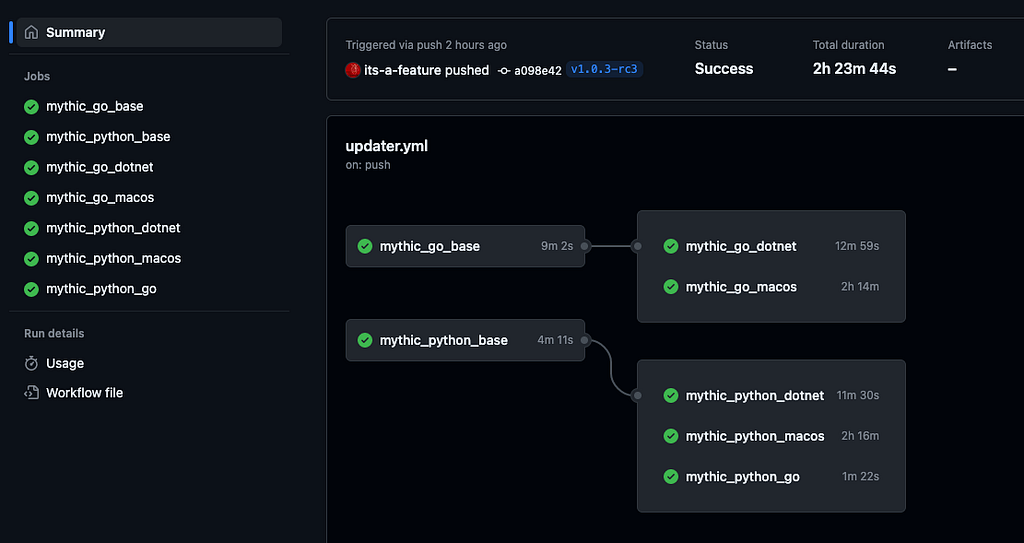Click green check icon for mythic_go_base job in sidebar
Image resolution: width=1024 pixels, height=543 pixels.
[x=31, y=106]
